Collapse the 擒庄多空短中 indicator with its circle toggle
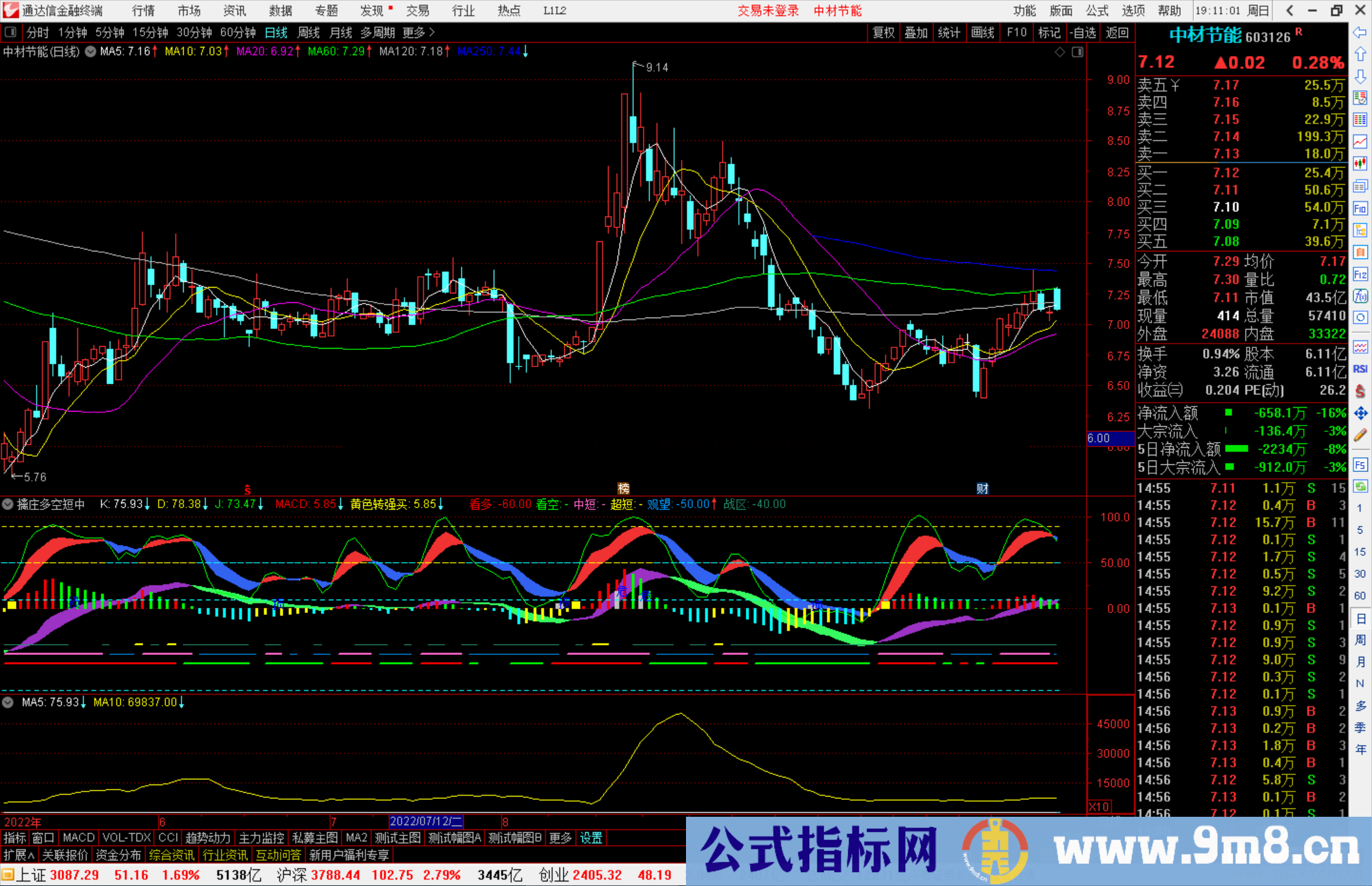This screenshot has width=1372, height=886. 8,504
